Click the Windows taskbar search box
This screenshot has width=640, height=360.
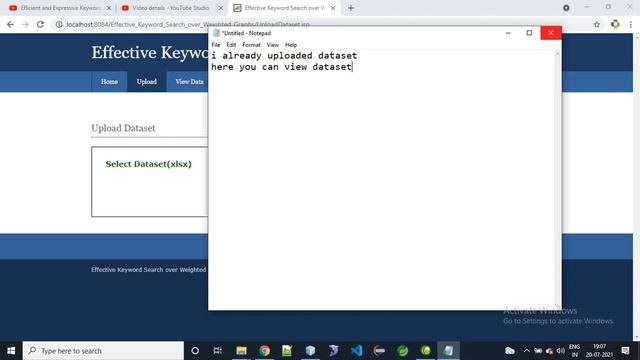click(103, 351)
